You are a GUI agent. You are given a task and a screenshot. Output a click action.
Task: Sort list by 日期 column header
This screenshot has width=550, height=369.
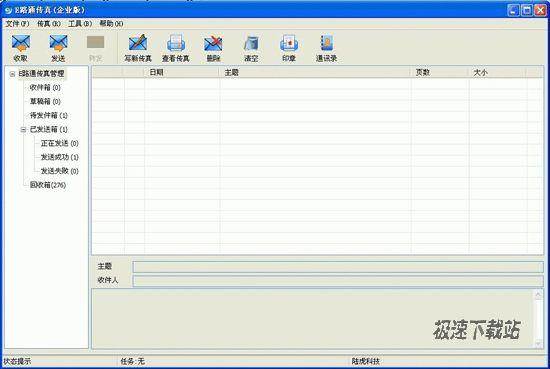(x=182, y=72)
